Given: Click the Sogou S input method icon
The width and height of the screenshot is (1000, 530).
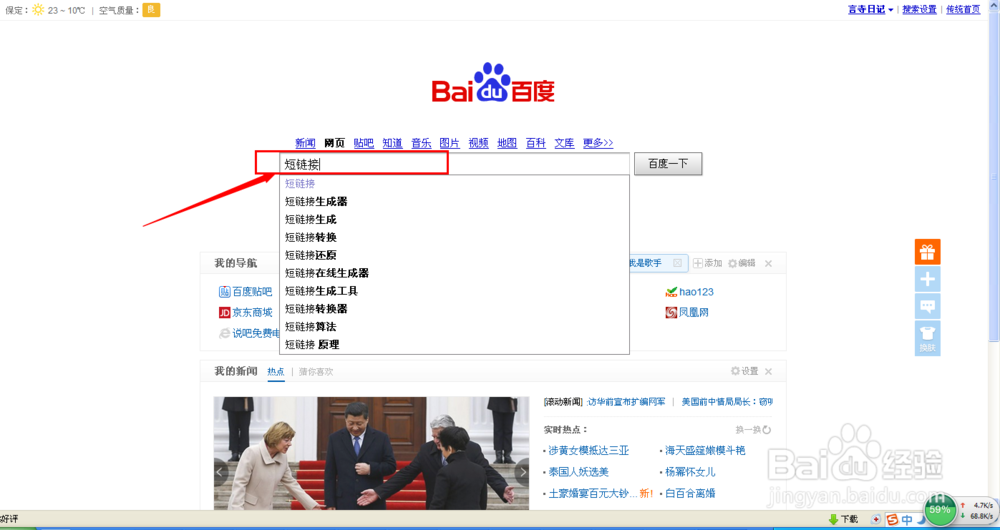Looking at the screenshot, I should tap(892, 520).
